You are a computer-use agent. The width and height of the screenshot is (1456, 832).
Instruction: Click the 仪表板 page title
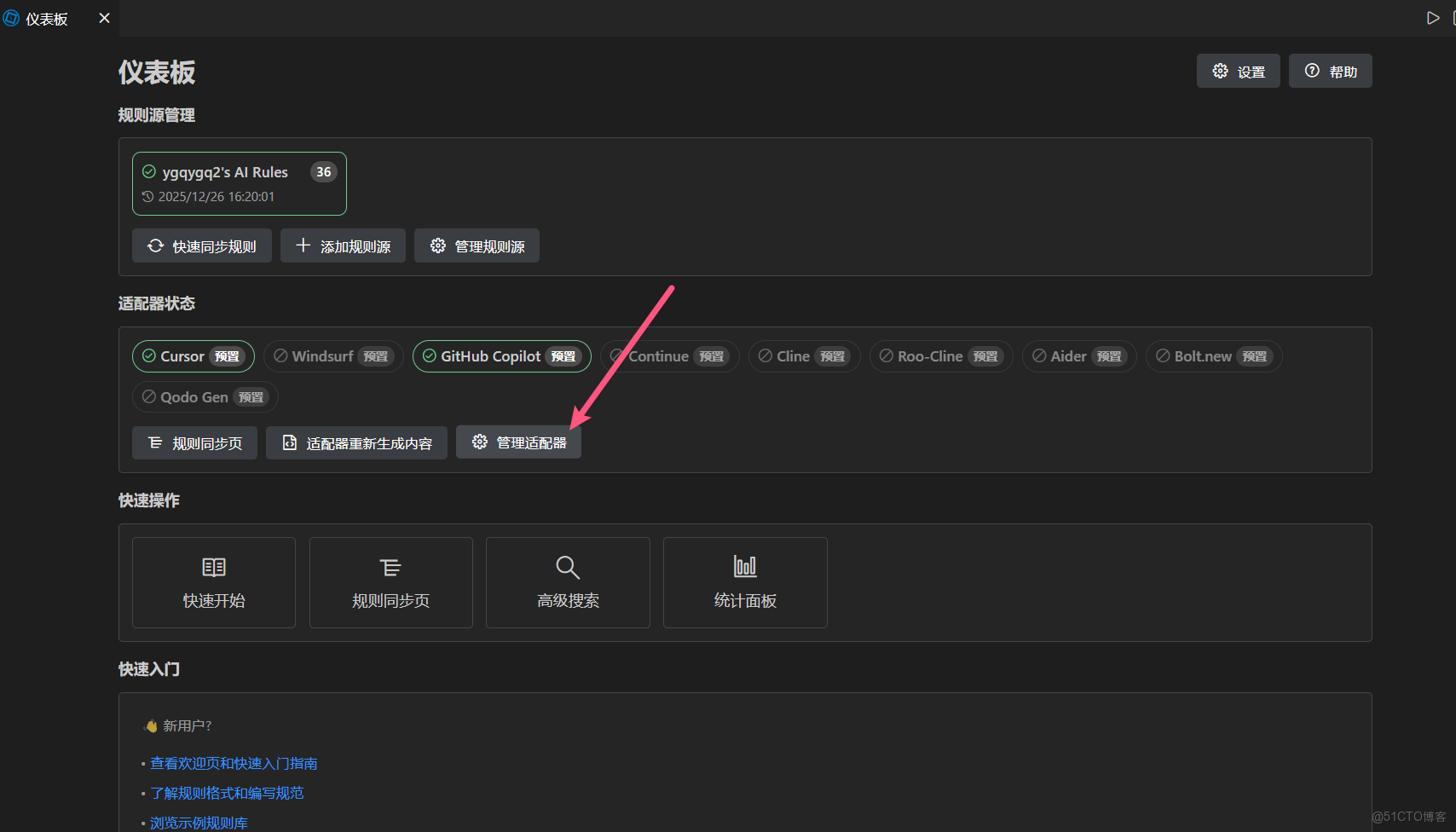point(157,72)
